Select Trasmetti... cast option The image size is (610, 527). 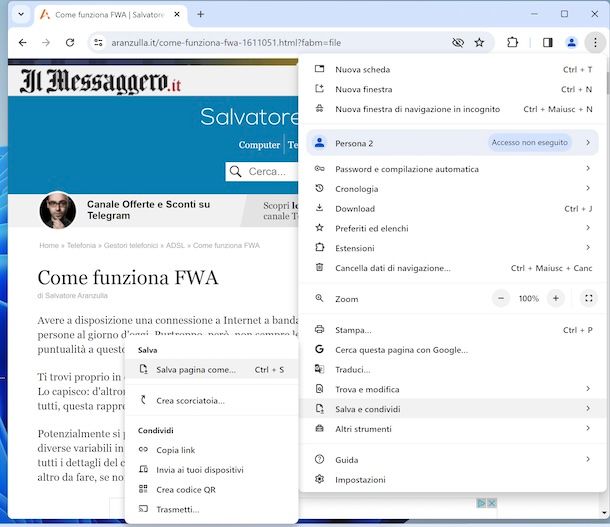click(x=212, y=509)
